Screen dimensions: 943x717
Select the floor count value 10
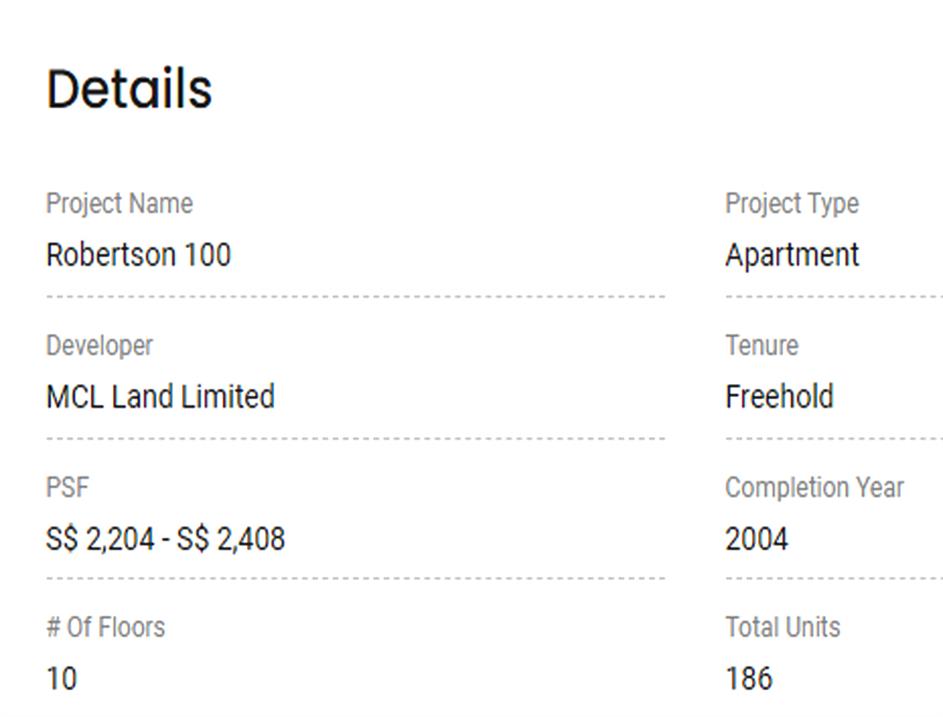pyautogui.click(x=61, y=679)
